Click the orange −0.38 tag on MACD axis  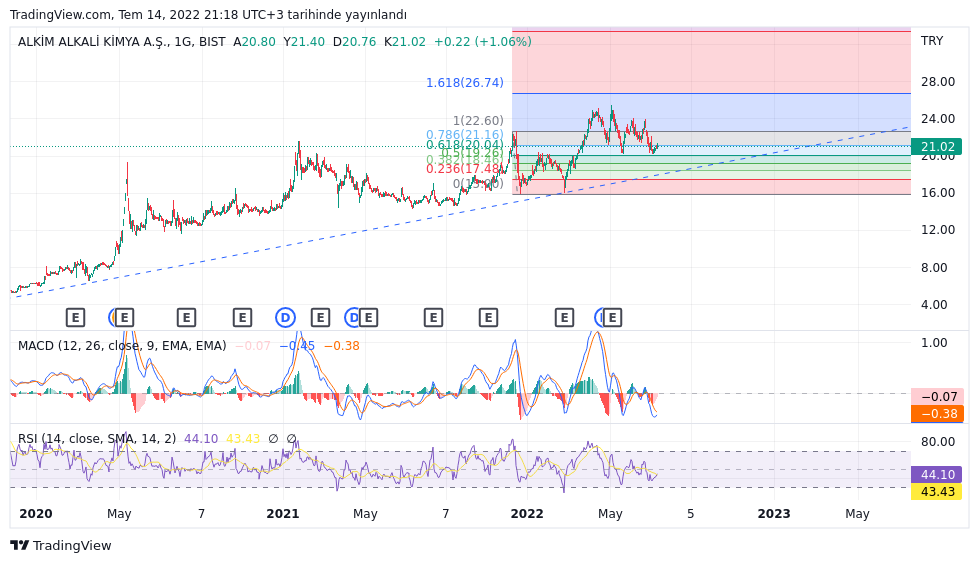tap(937, 414)
